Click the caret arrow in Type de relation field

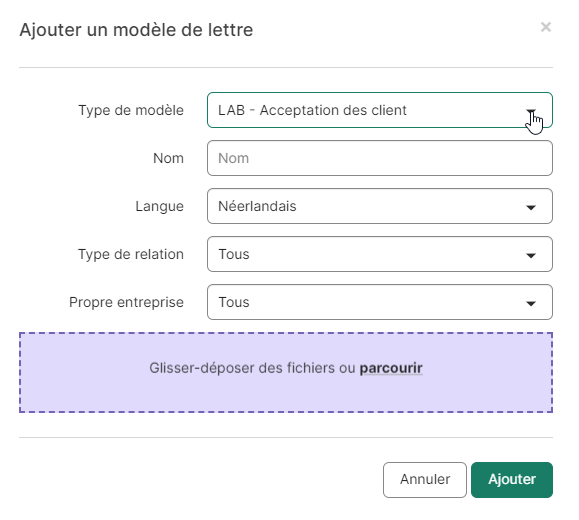point(531,256)
